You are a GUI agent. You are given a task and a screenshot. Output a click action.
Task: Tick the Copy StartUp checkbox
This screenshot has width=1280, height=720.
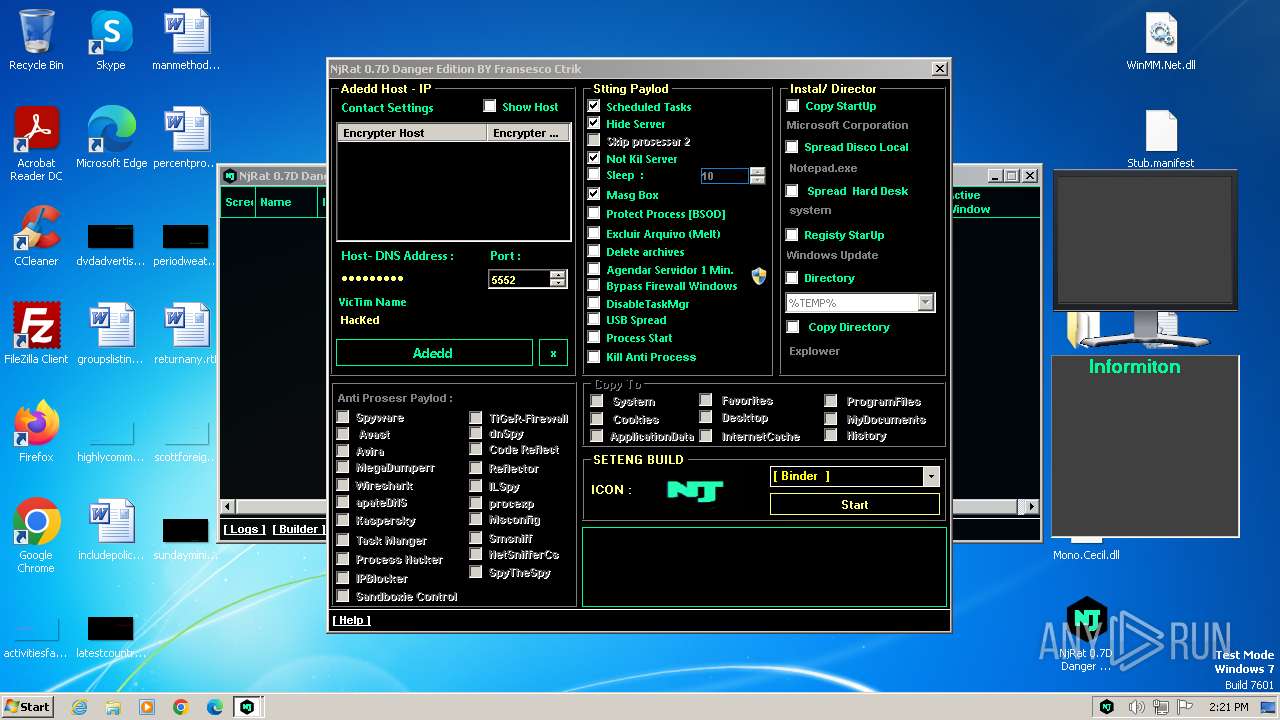tap(793, 105)
